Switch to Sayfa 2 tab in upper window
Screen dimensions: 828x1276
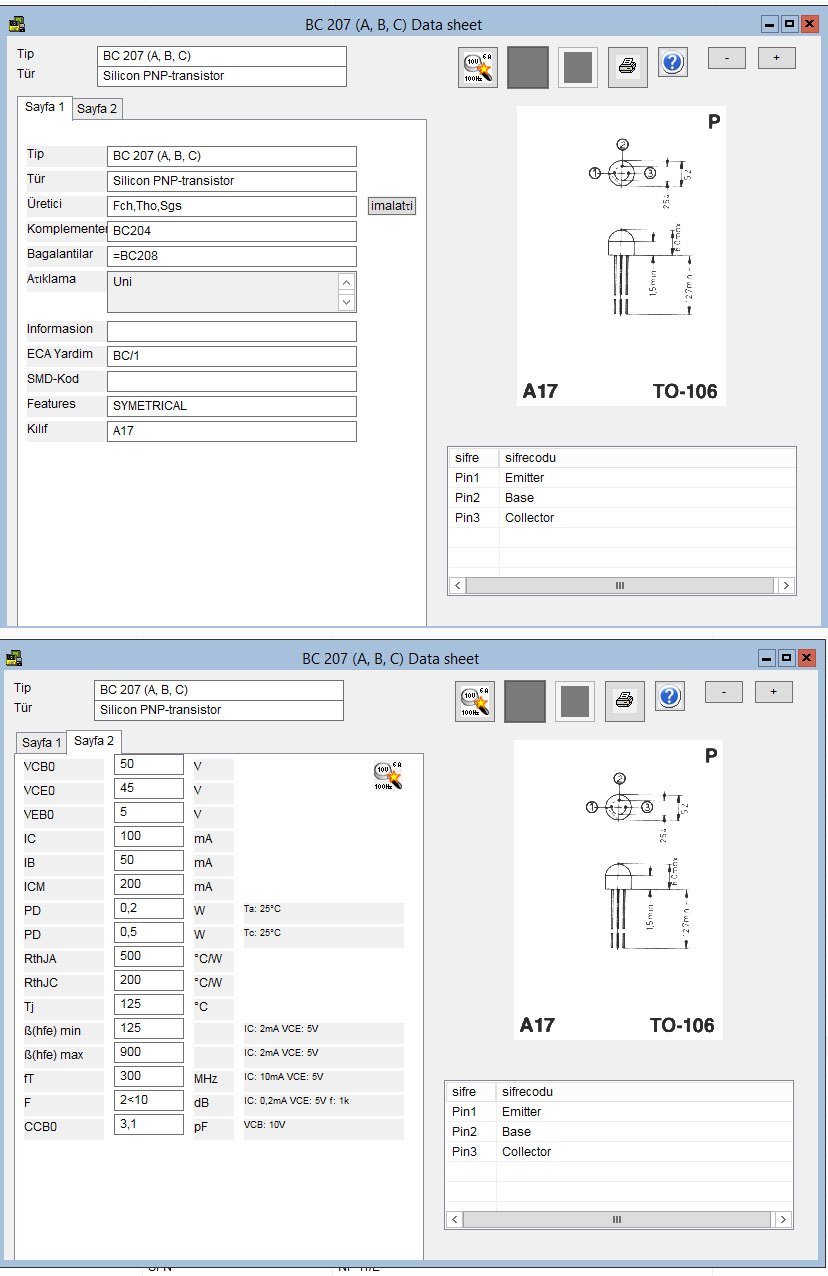[98, 109]
